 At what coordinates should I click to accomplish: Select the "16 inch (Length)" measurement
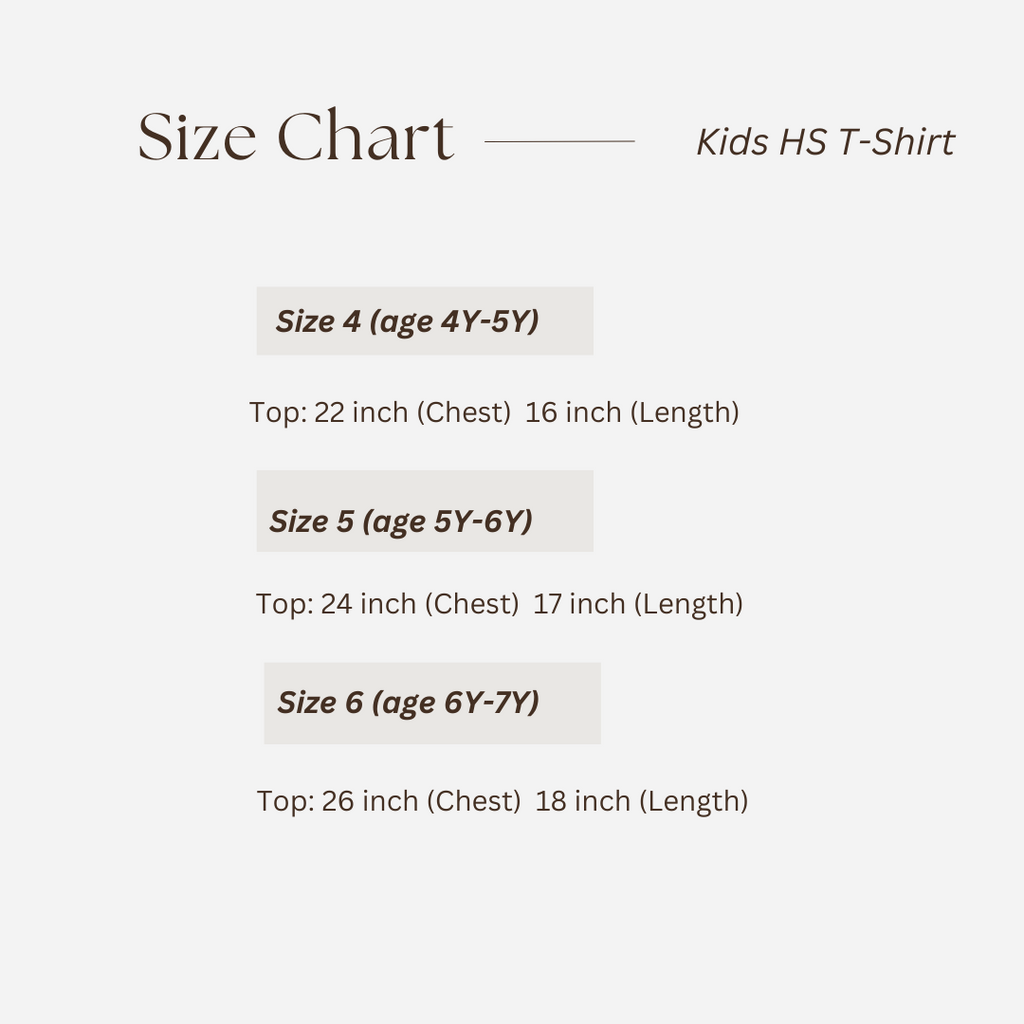pyautogui.click(x=632, y=412)
